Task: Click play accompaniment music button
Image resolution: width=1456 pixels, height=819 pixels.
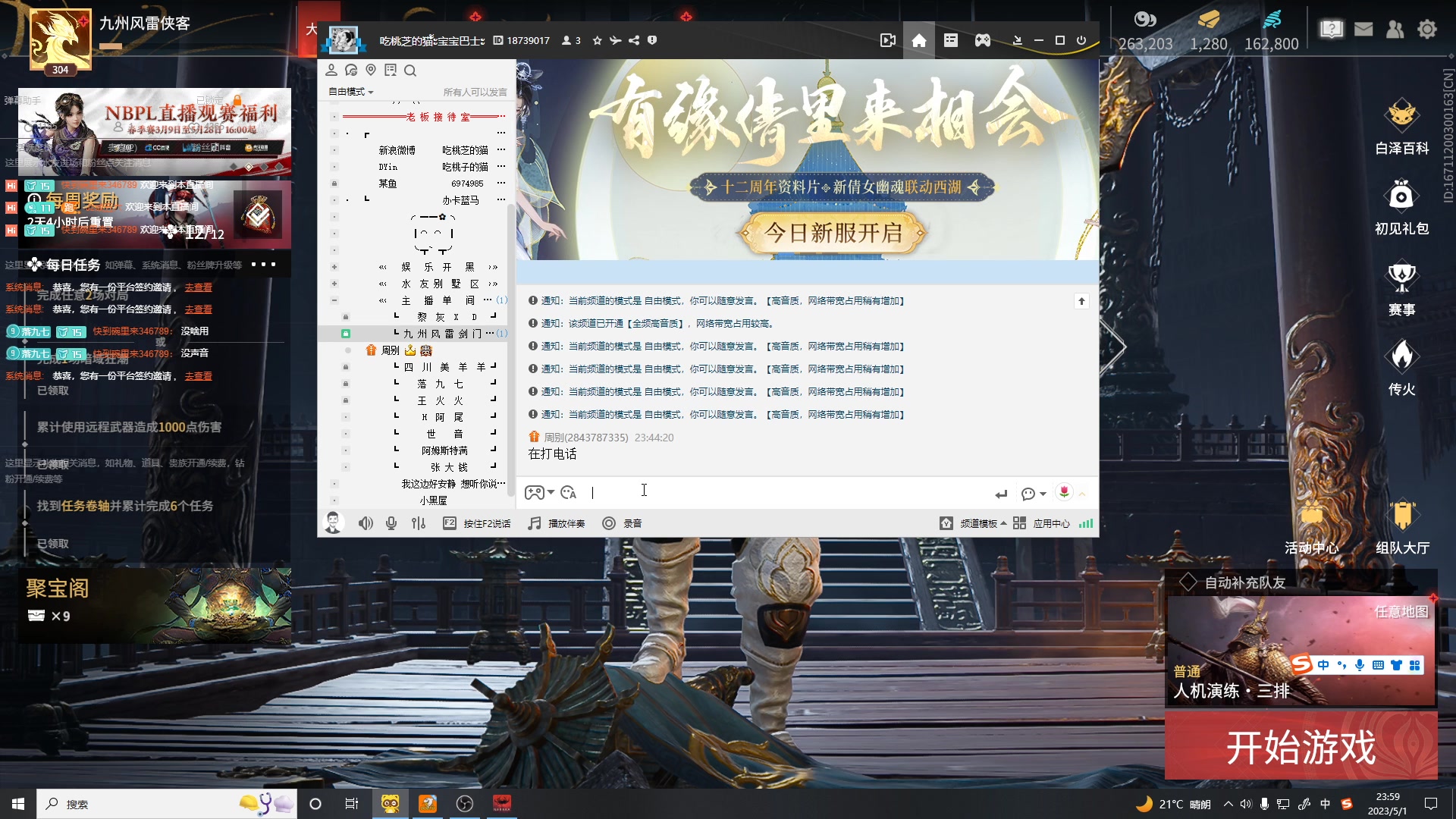Action: coord(557,523)
